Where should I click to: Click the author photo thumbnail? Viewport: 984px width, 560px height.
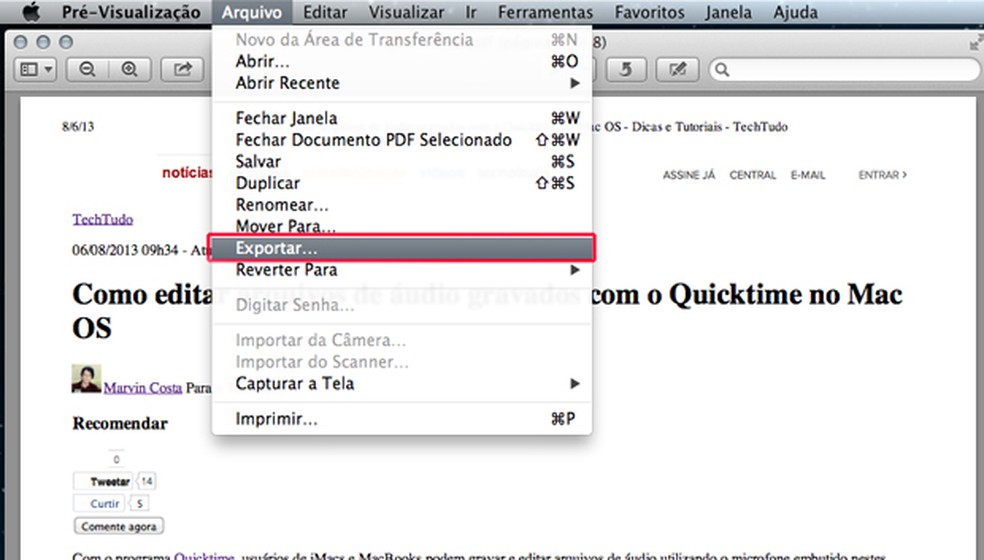[x=86, y=379]
